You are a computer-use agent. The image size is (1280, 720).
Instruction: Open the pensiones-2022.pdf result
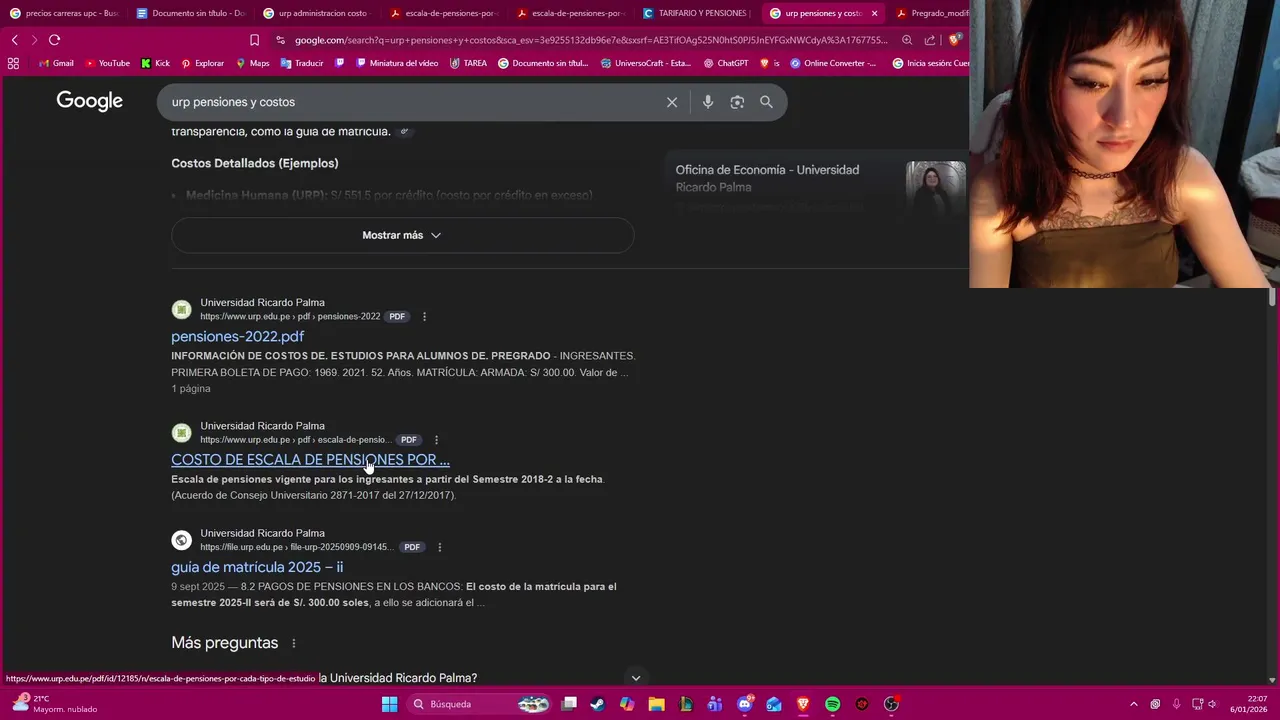(237, 336)
